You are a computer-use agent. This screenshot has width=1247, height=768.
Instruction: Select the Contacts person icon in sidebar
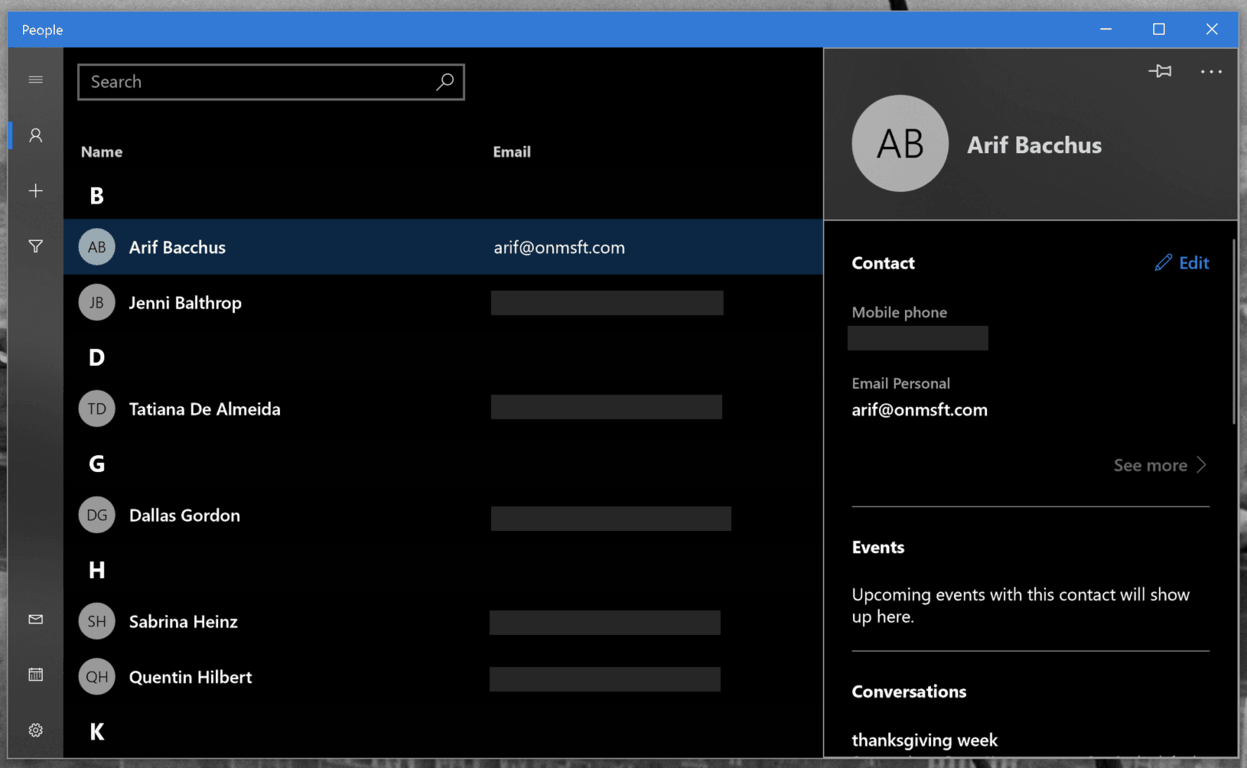36,135
